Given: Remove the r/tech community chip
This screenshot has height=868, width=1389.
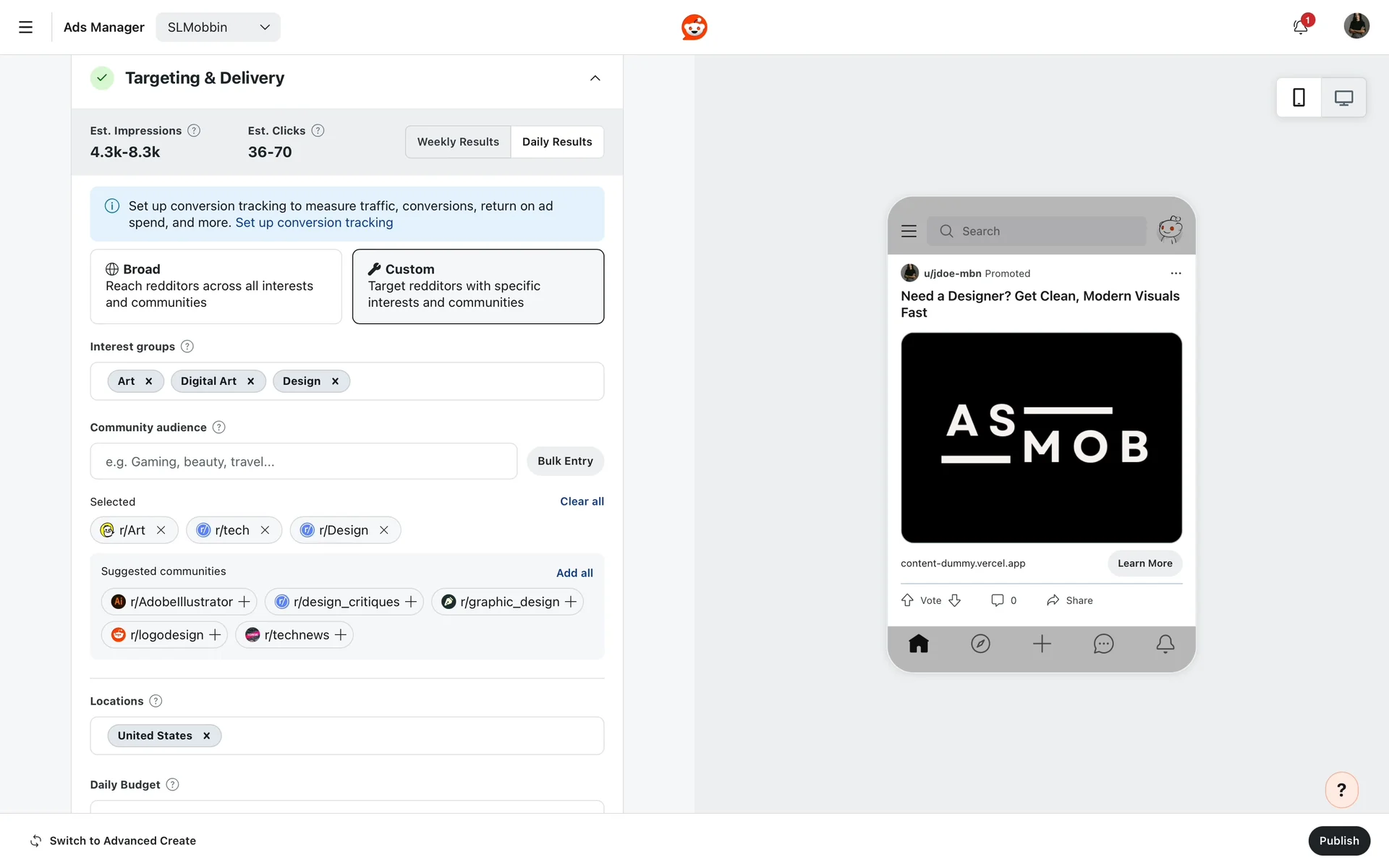Looking at the screenshot, I should tap(266, 530).
